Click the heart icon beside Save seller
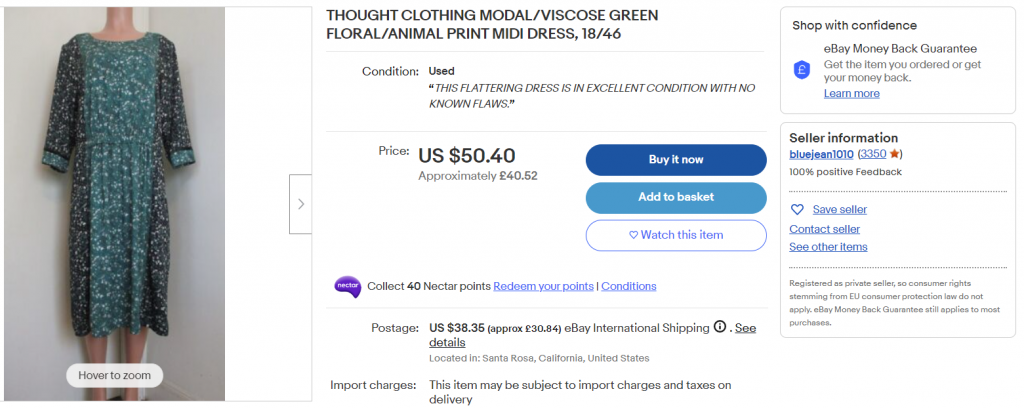The width and height of the screenshot is (1024, 408). coord(797,210)
